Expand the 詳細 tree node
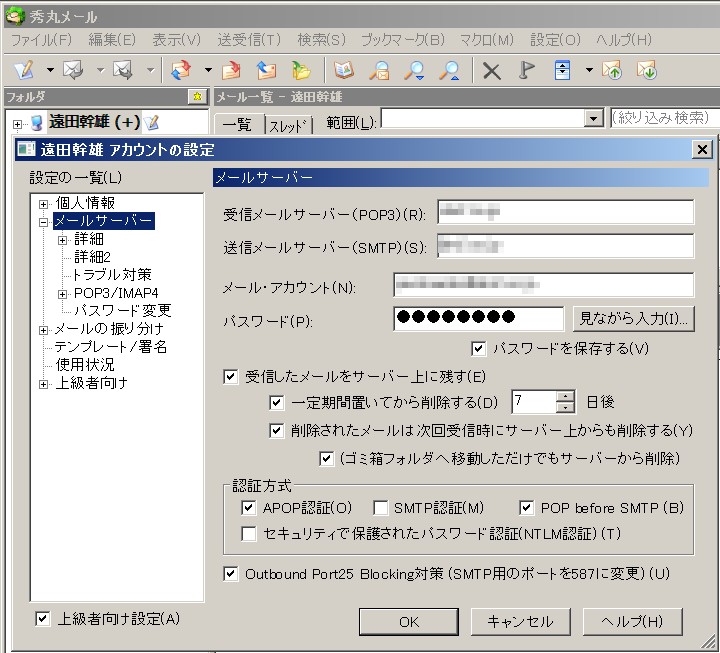 click(x=62, y=240)
